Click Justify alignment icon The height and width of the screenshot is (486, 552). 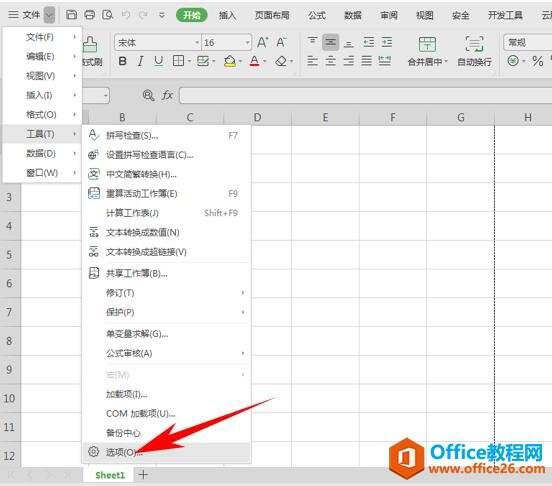(x=366, y=61)
